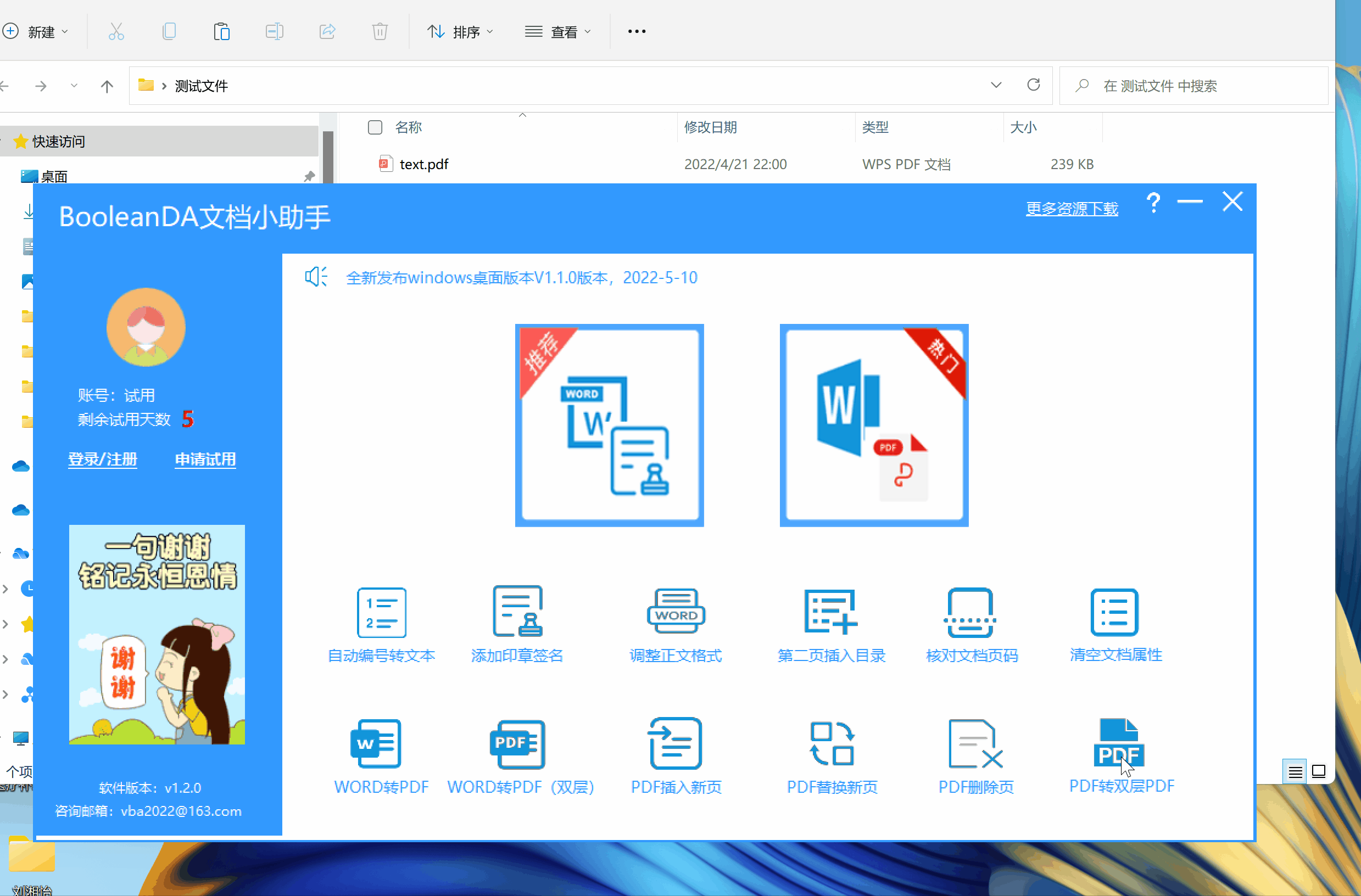The width and height of the screenshot is (1361, 896).
Task: Open the 自动编号转文本 tool
Action: (x=381, y=612)
